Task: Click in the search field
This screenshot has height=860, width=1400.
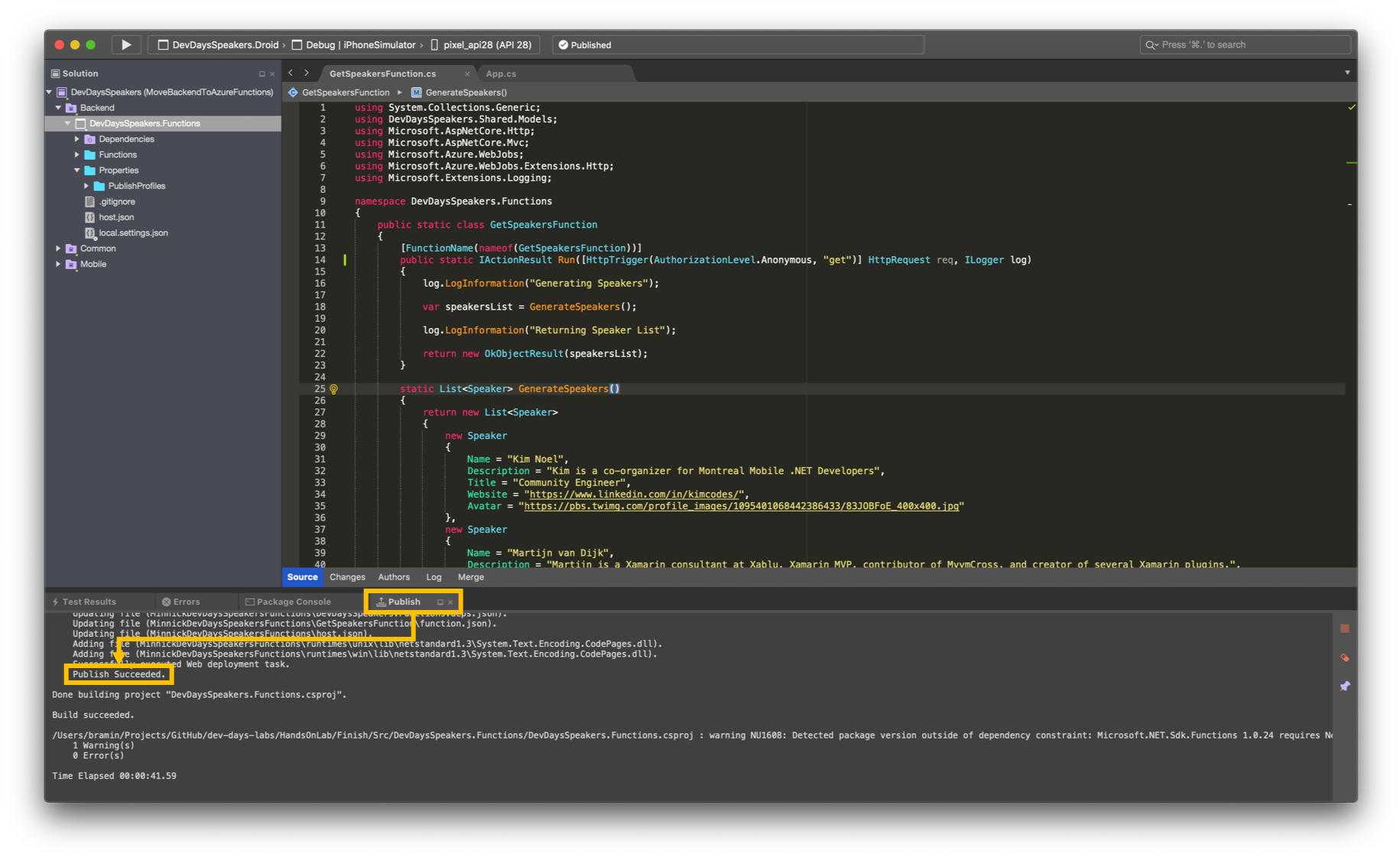Action: (1245, 44)
